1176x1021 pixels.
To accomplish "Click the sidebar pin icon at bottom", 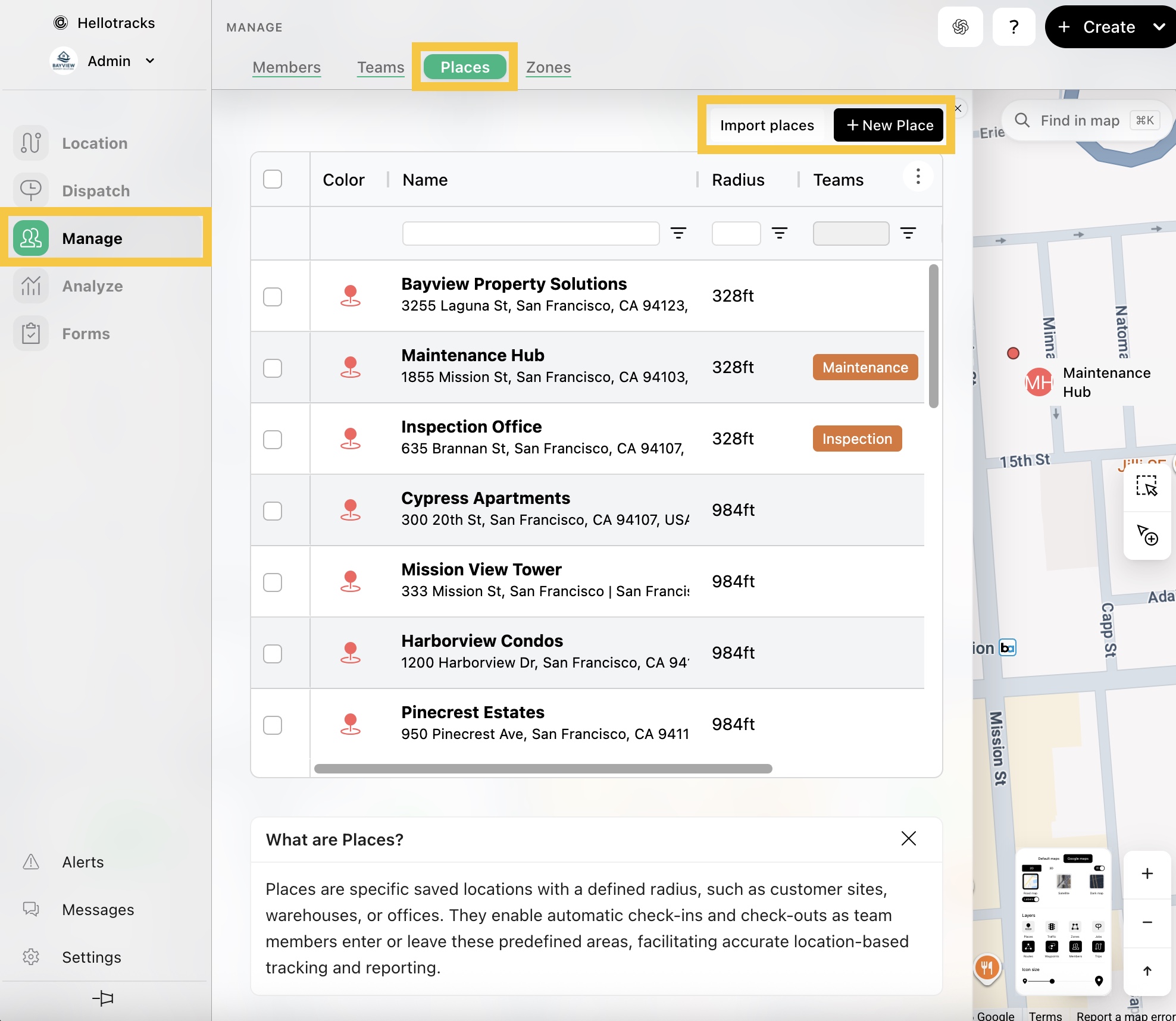I will pyautogui.click(x=103, y=998).
